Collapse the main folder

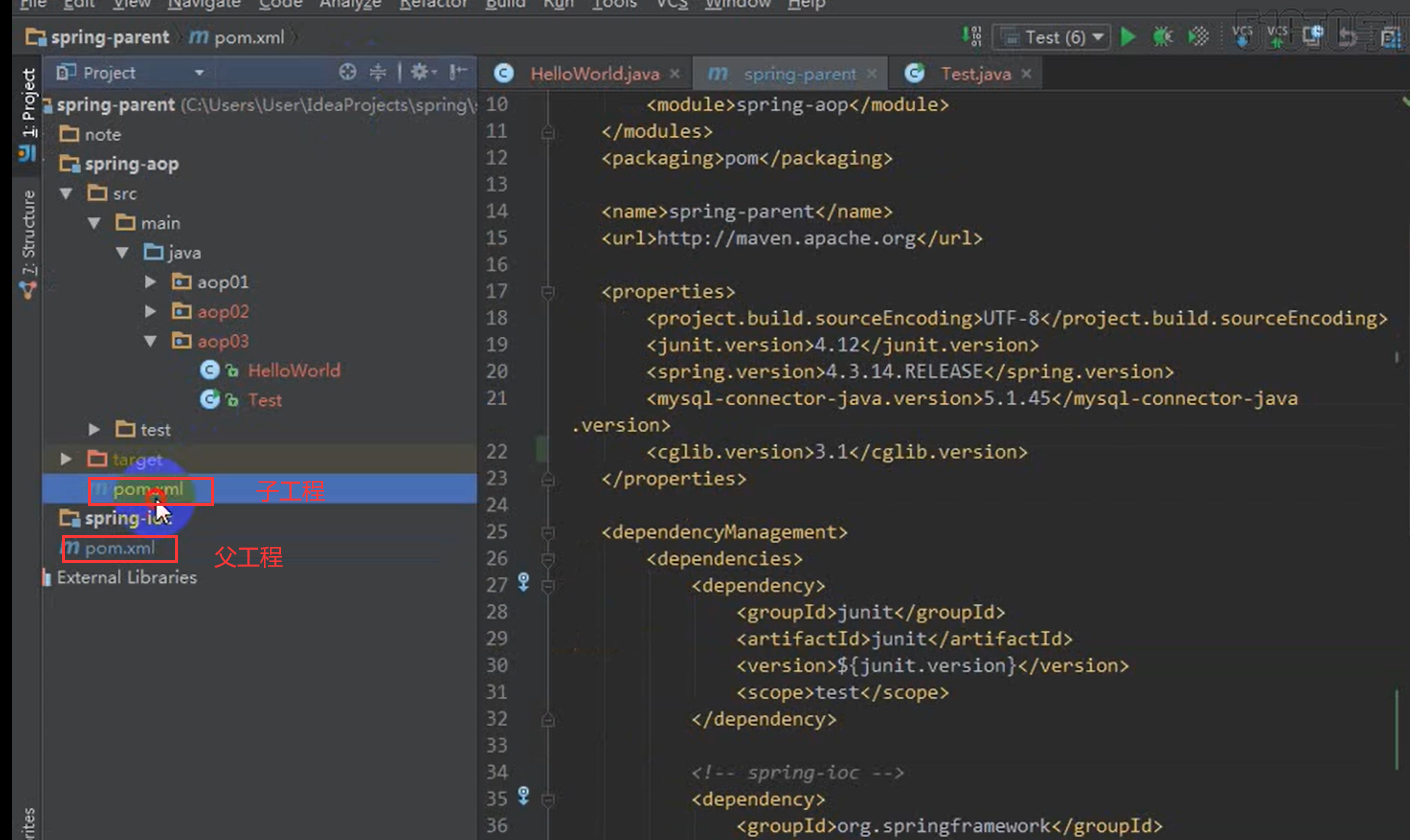coord(95,223)
